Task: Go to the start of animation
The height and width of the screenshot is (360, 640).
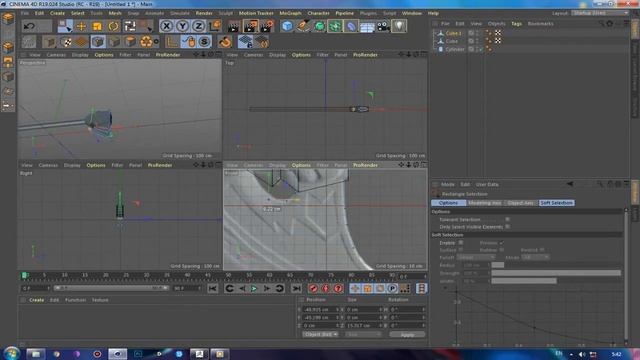Action: click(x=213, y=289)
